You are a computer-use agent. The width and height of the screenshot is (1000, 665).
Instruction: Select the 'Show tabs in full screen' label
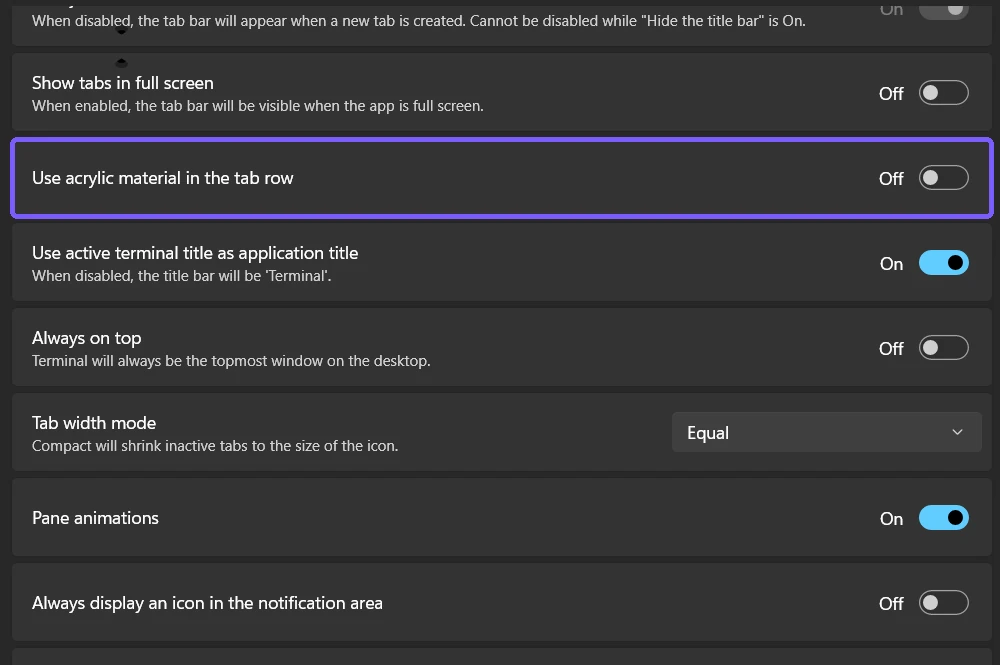point(122,83)
